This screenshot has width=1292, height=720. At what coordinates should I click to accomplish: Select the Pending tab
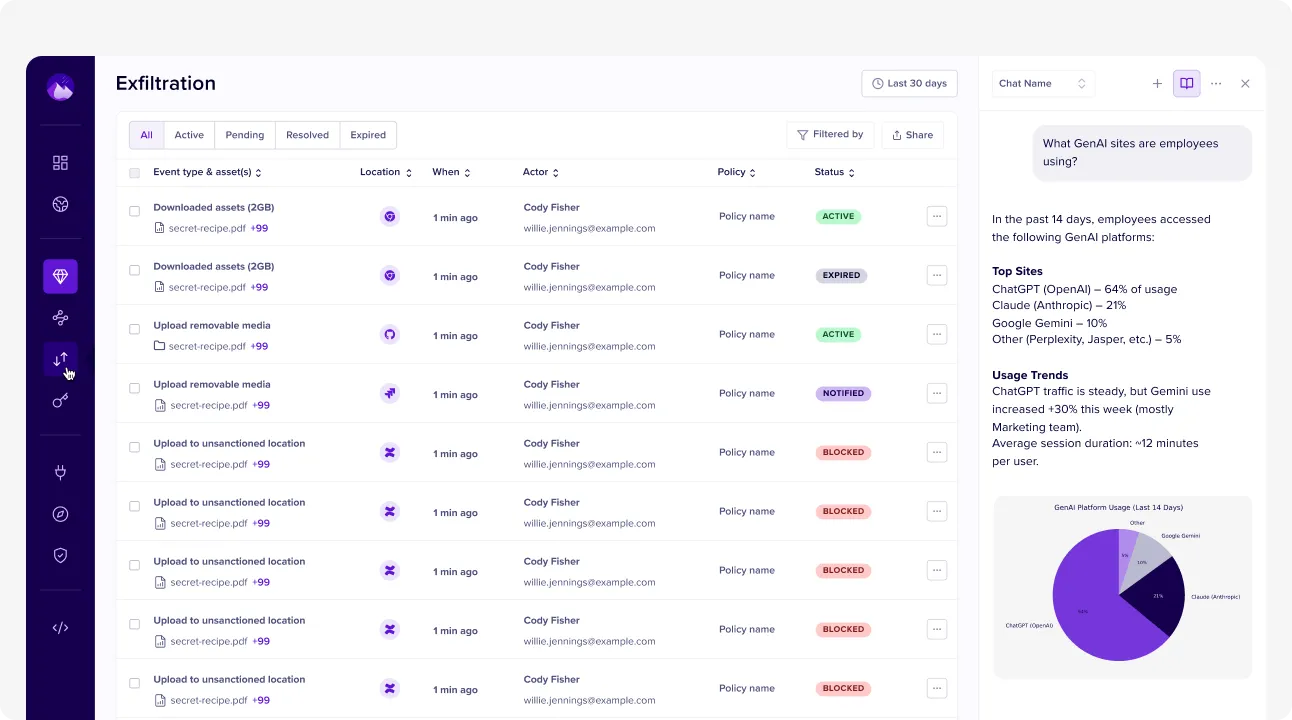tap(244, 134)
